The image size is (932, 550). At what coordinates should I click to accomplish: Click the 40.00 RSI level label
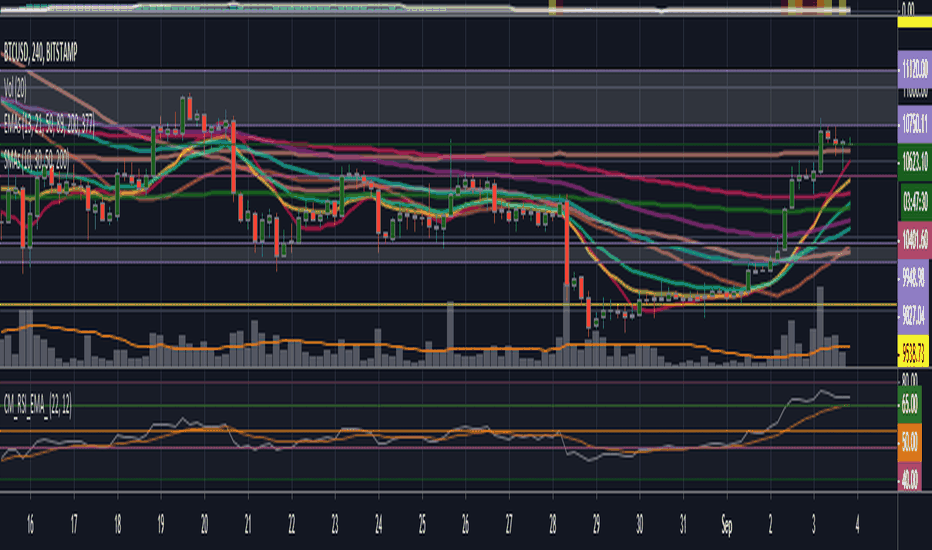tap(909, 479)
